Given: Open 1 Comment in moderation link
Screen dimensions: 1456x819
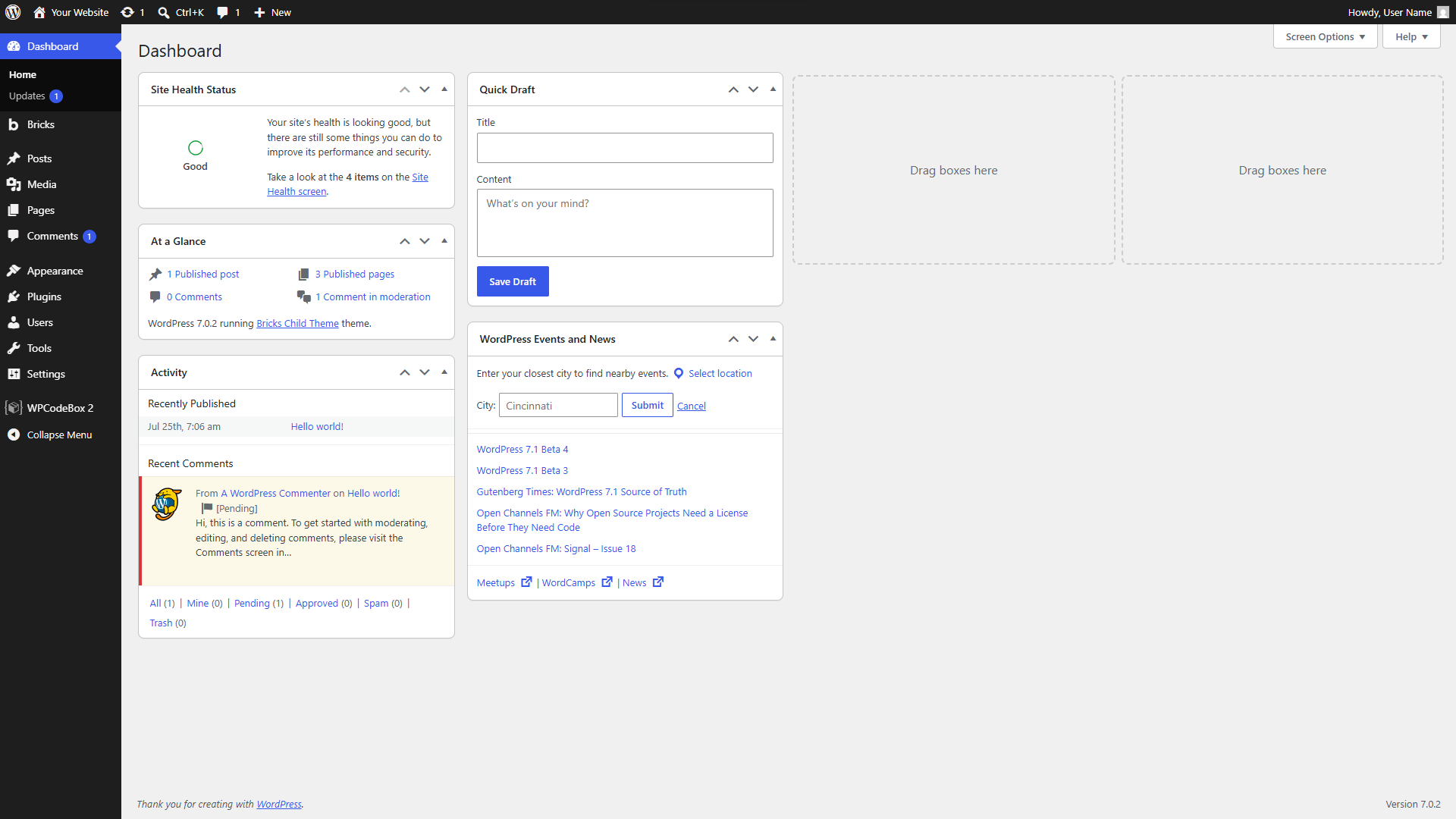Looking at the screenshot, I should 373,297.
